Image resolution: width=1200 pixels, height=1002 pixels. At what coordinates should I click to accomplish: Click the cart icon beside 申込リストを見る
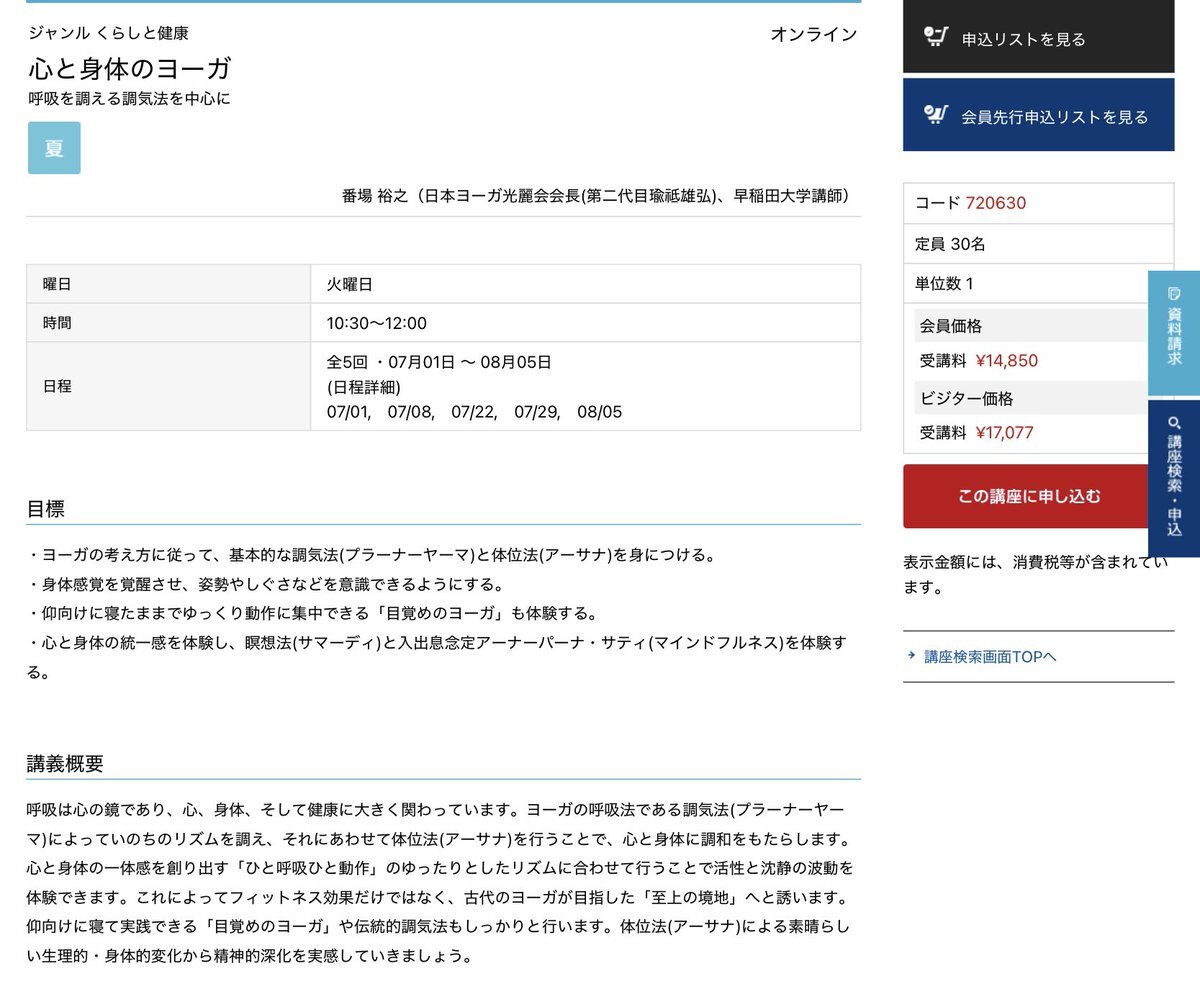pos(936,37)
